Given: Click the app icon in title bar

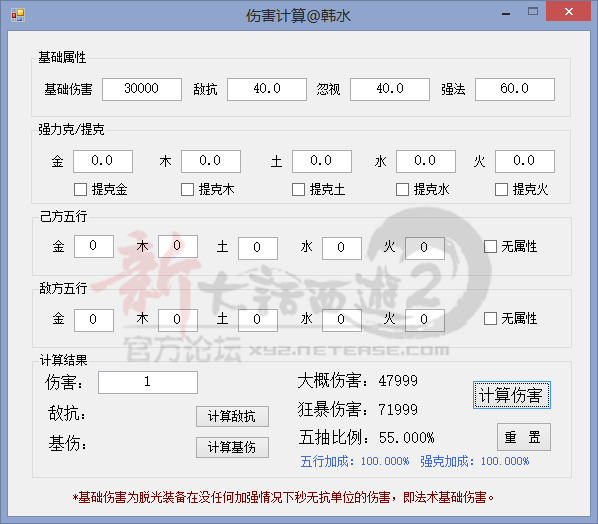Looking at the screenshot, I should click(18, 15).
